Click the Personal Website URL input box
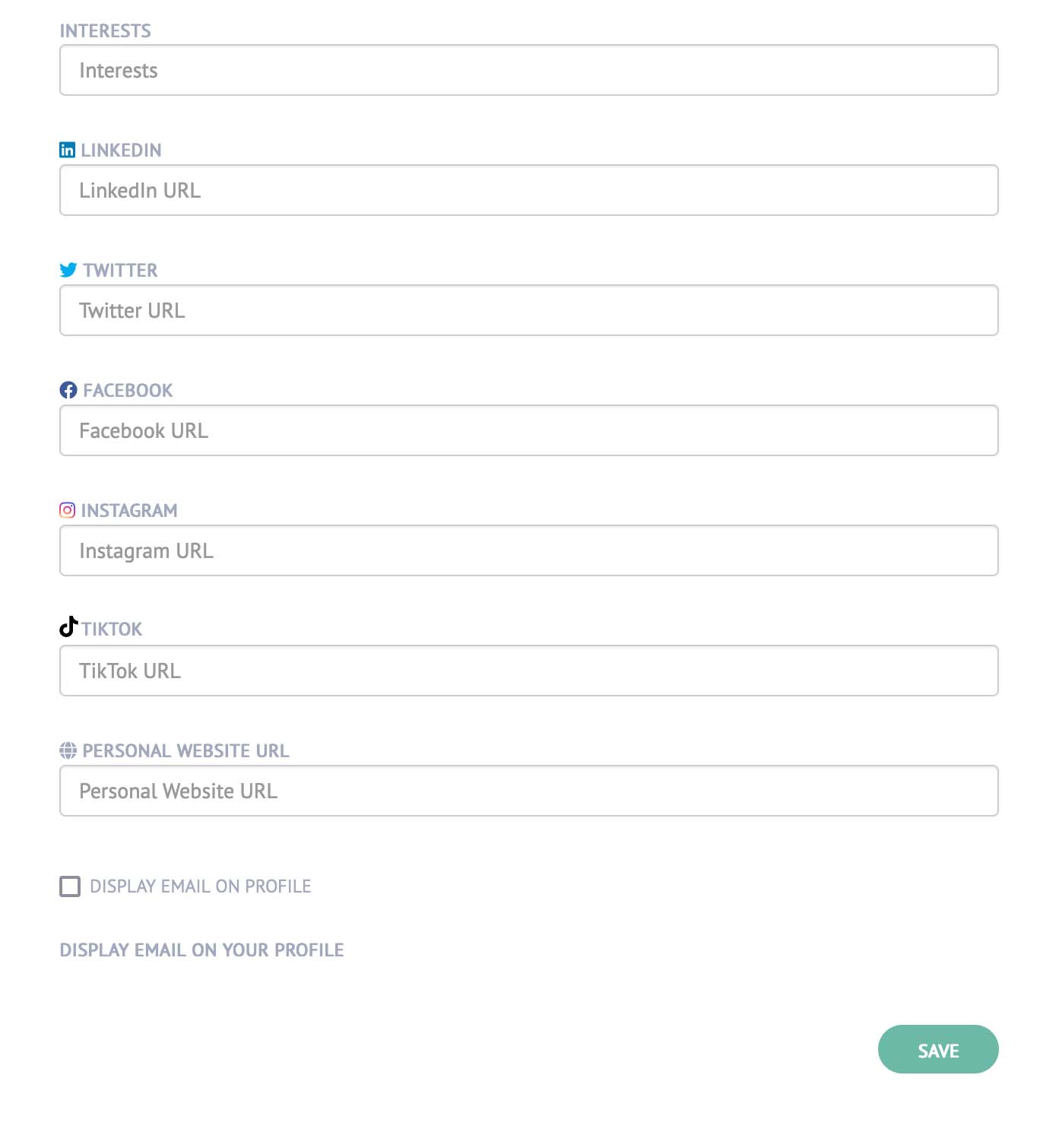Viewport: 1059px width, 1148px height. coord(529,791)
